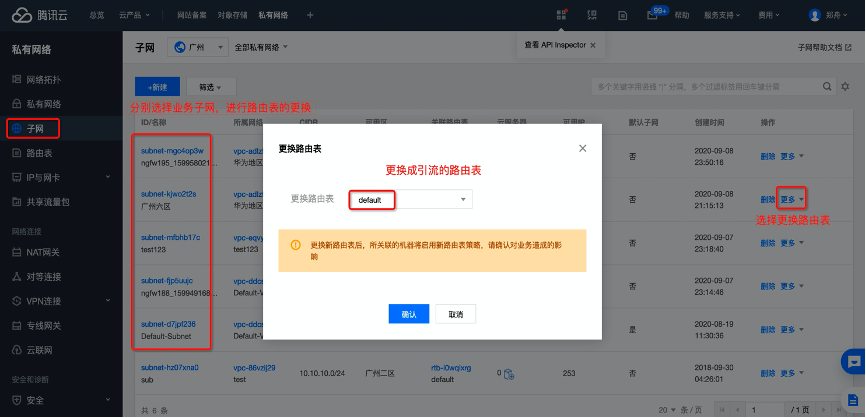Open 私有网络 in the sidebar menu
Screen dimensions: 866x418
click(43, 103)
